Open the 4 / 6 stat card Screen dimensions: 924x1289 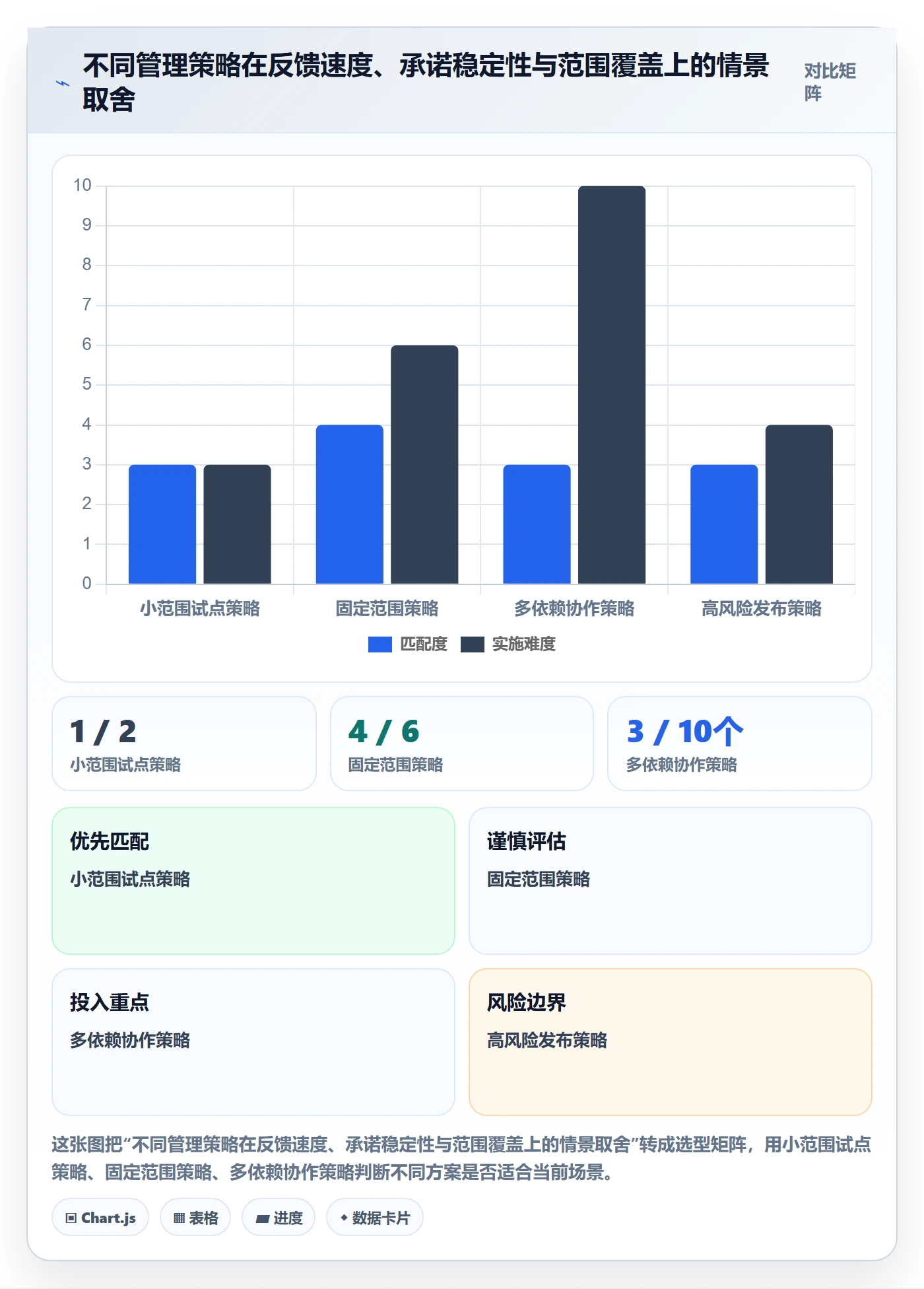[x=462, y=744]
